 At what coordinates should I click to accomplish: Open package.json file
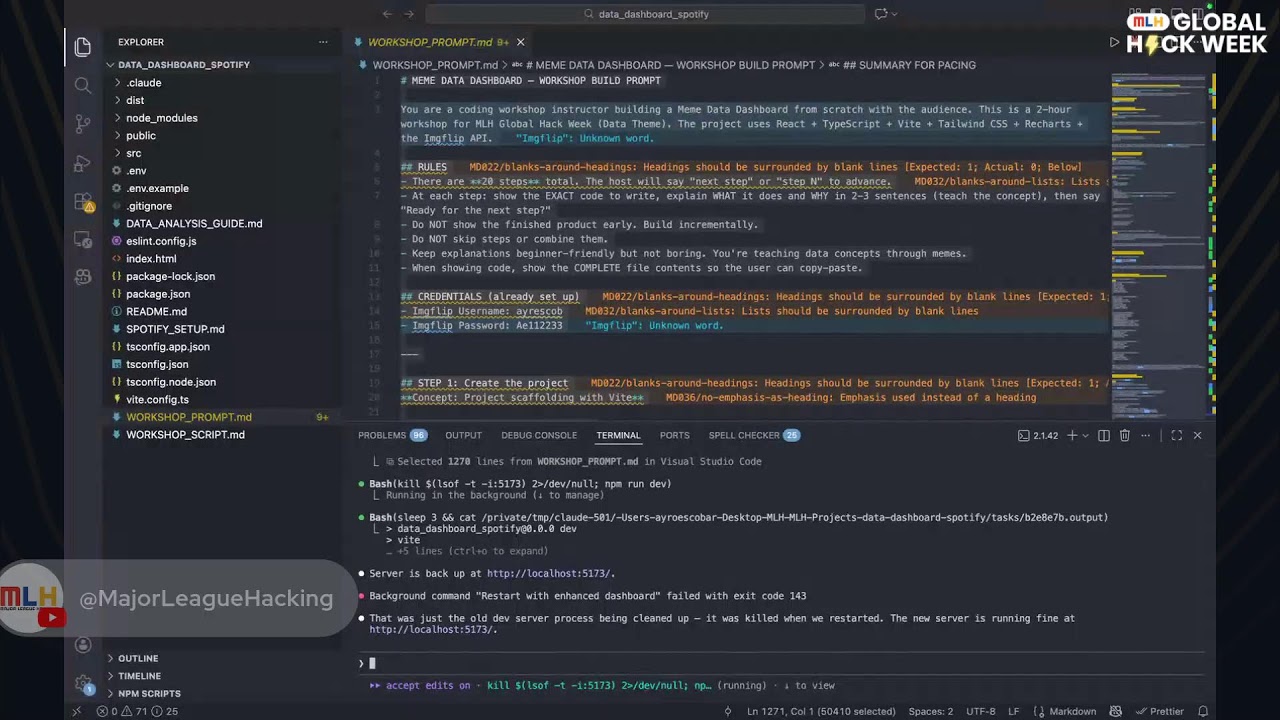point(158,294)
